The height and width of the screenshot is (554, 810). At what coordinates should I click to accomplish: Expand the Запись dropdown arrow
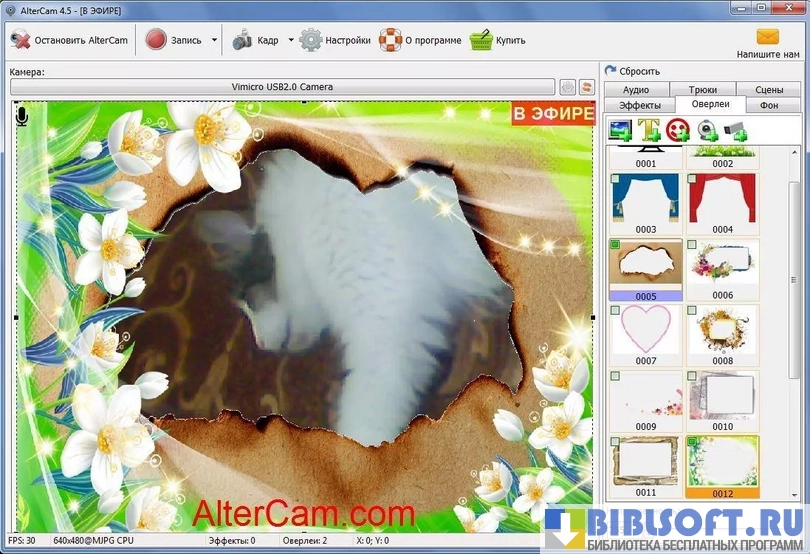214,41
